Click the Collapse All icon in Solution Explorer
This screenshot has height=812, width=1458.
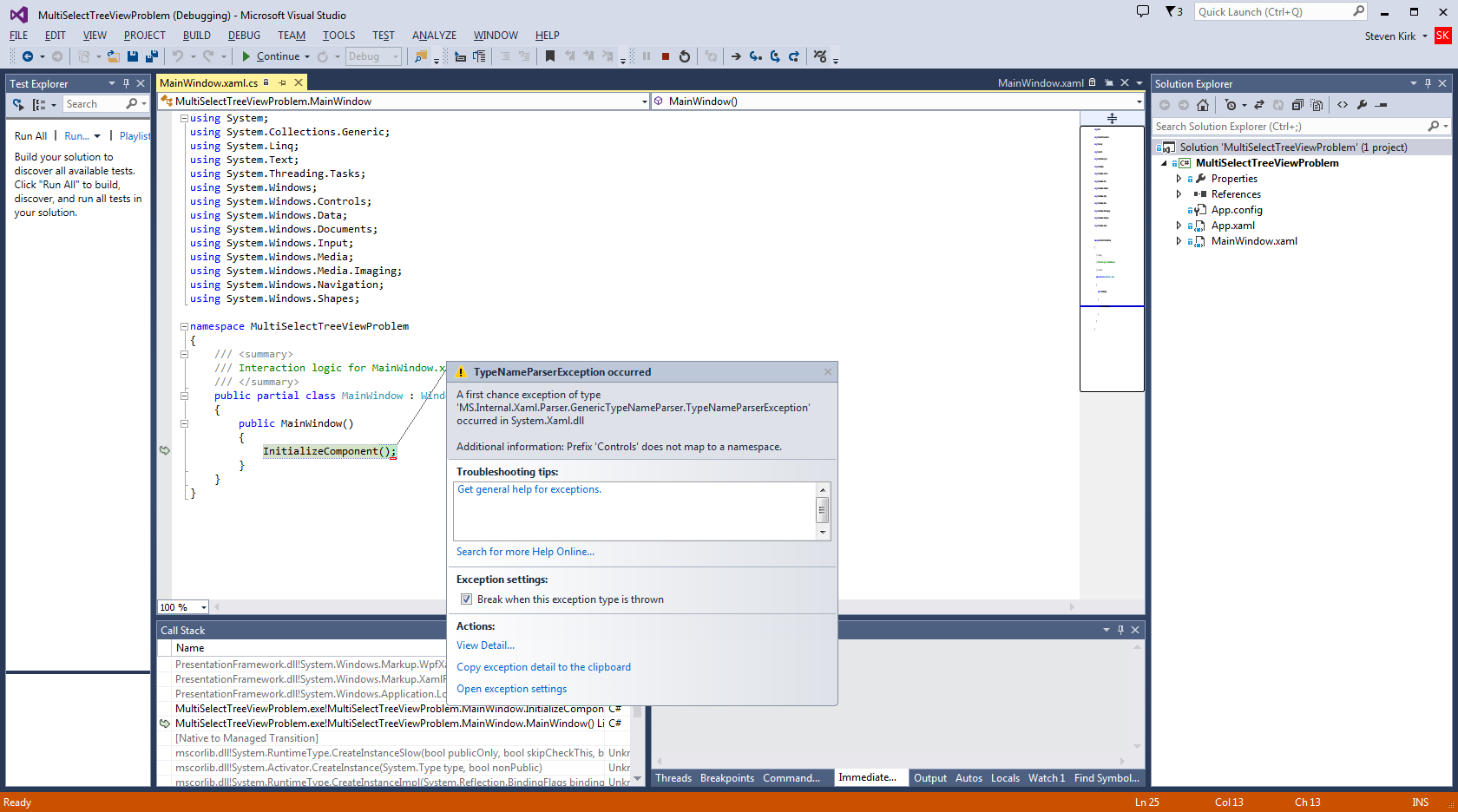tap(1297, 105)
